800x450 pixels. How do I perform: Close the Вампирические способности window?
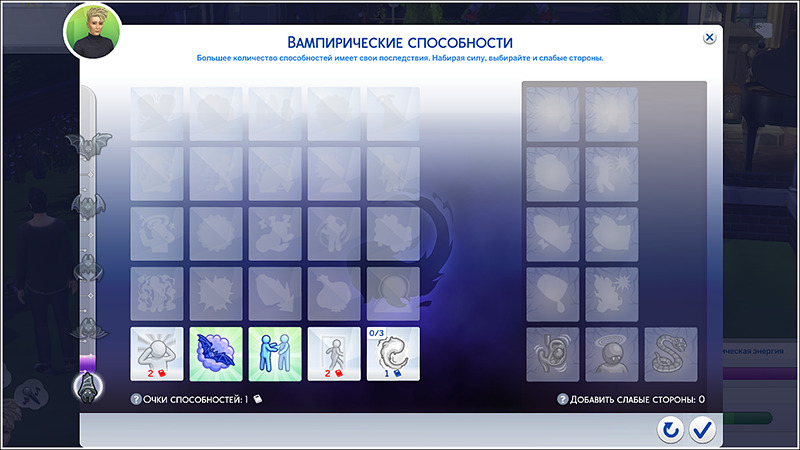coord(709,37)
